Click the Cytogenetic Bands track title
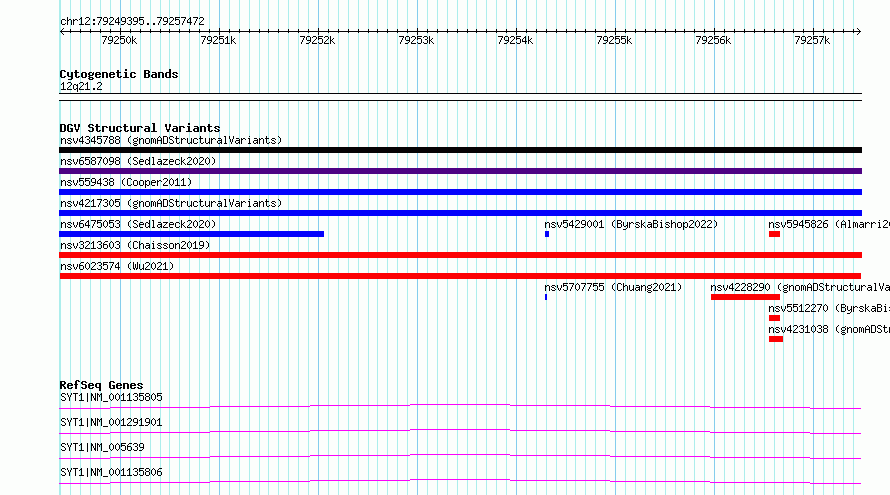Image resolution: width=890 pixels, height=495 pixels. coord(119,74)
